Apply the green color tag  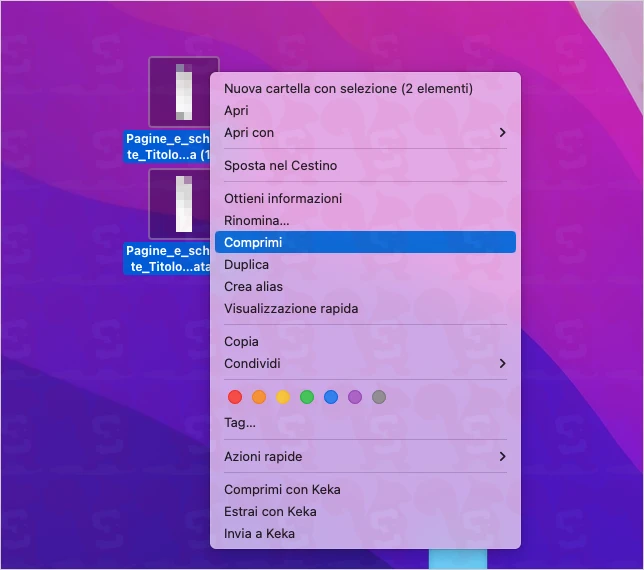307,397
